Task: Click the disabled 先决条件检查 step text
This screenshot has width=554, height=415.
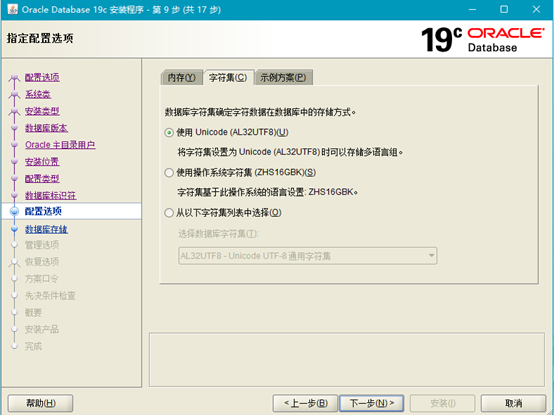Action: [50, 296]
